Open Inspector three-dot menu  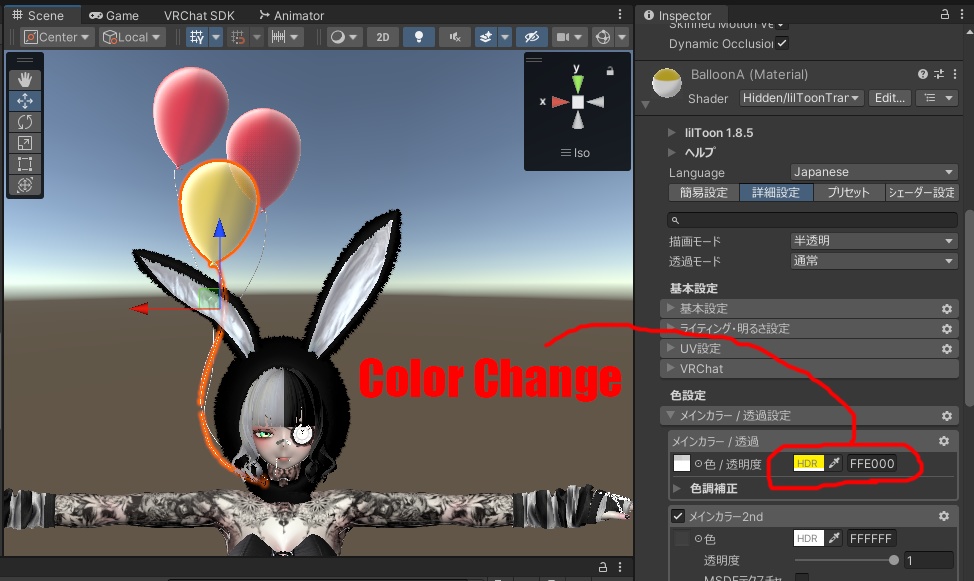(962, 14)
